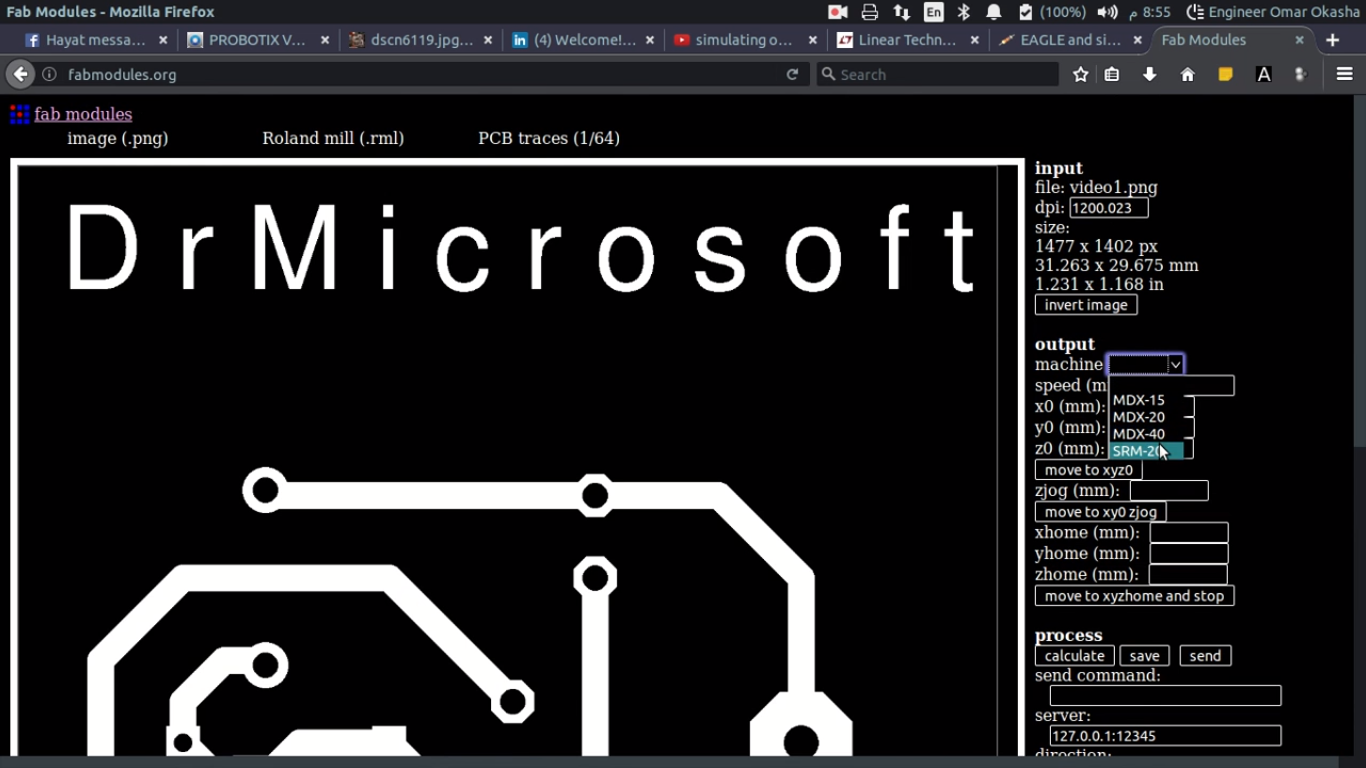Select MDX-20 from machine list
This screenshot has width=1366, height=768.
(1147, 417)
